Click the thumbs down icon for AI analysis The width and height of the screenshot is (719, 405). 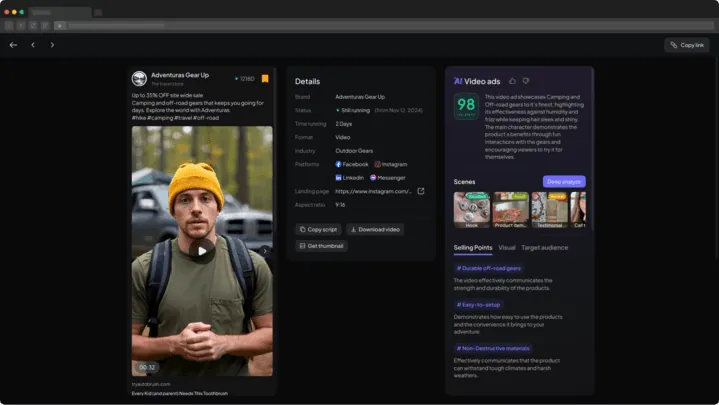(x=526, y=81)
